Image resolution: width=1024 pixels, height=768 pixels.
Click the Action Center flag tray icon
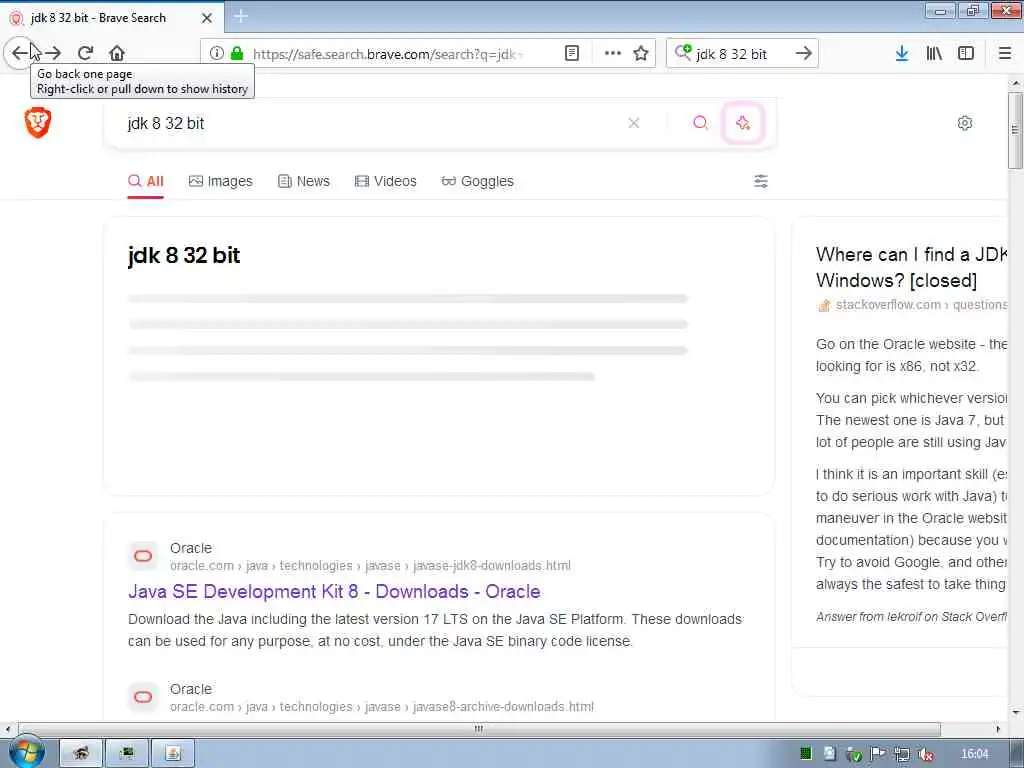click(878, 754)
